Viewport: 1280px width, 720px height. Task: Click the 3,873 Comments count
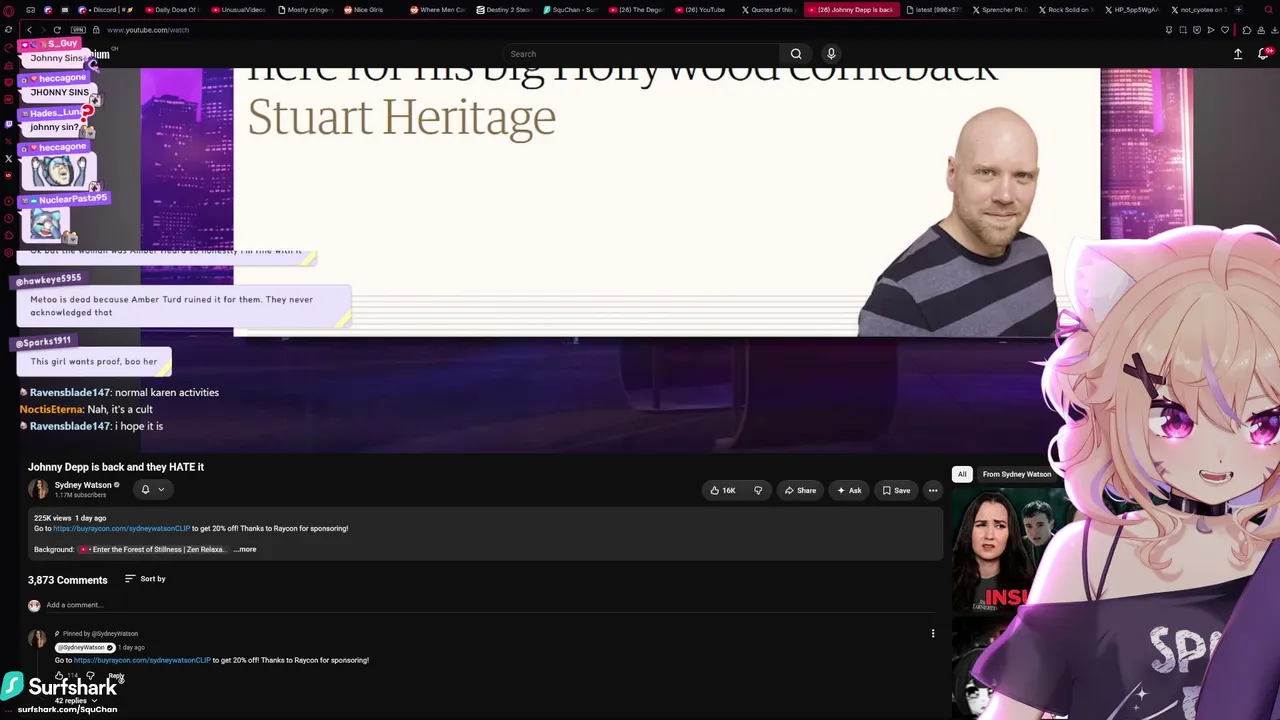(67, 580)
